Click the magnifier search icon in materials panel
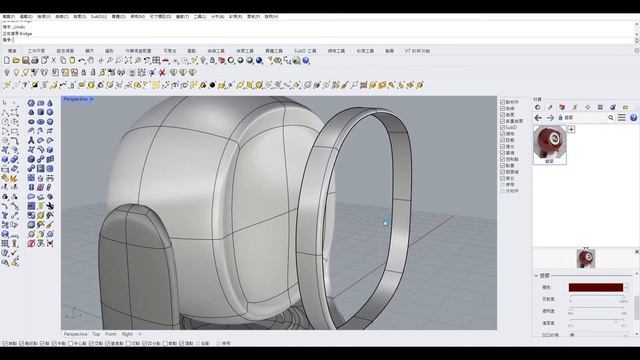This screenshot has width=640, height=360. pyautogui.click(x=611, y=118)
